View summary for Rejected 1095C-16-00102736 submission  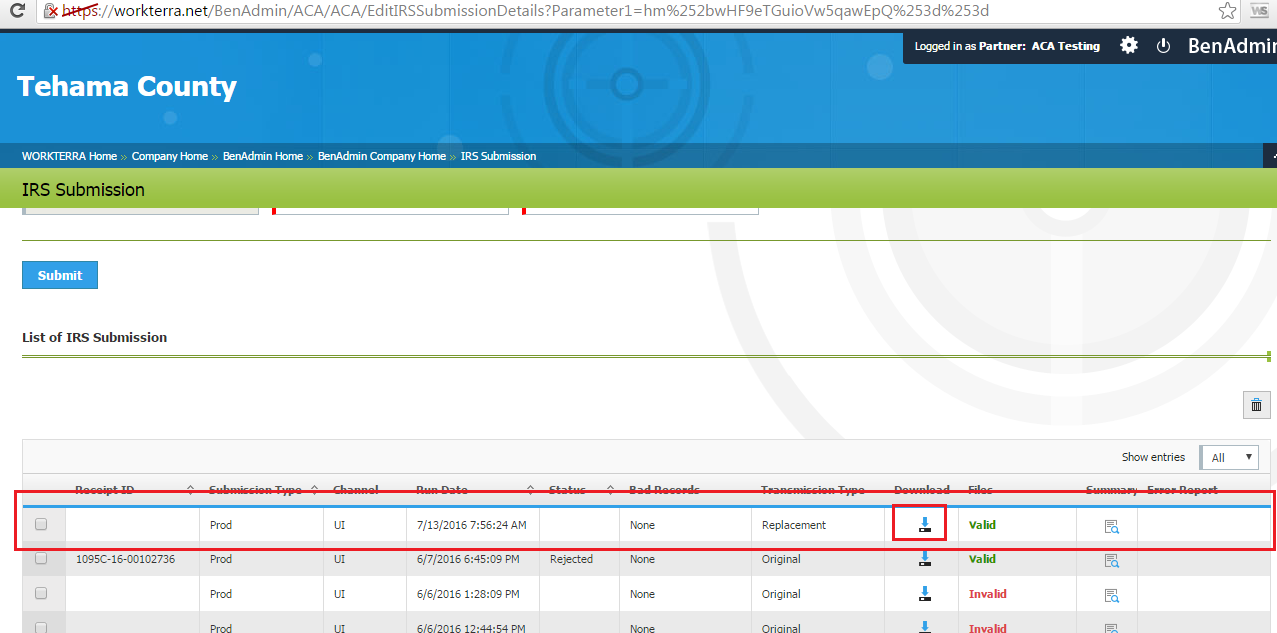pyautogui.click(x=1111, y=560)
